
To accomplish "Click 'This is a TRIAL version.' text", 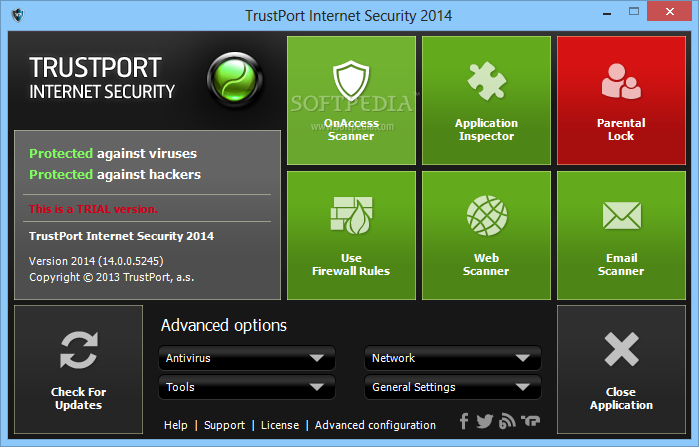I will click(94, 209).
